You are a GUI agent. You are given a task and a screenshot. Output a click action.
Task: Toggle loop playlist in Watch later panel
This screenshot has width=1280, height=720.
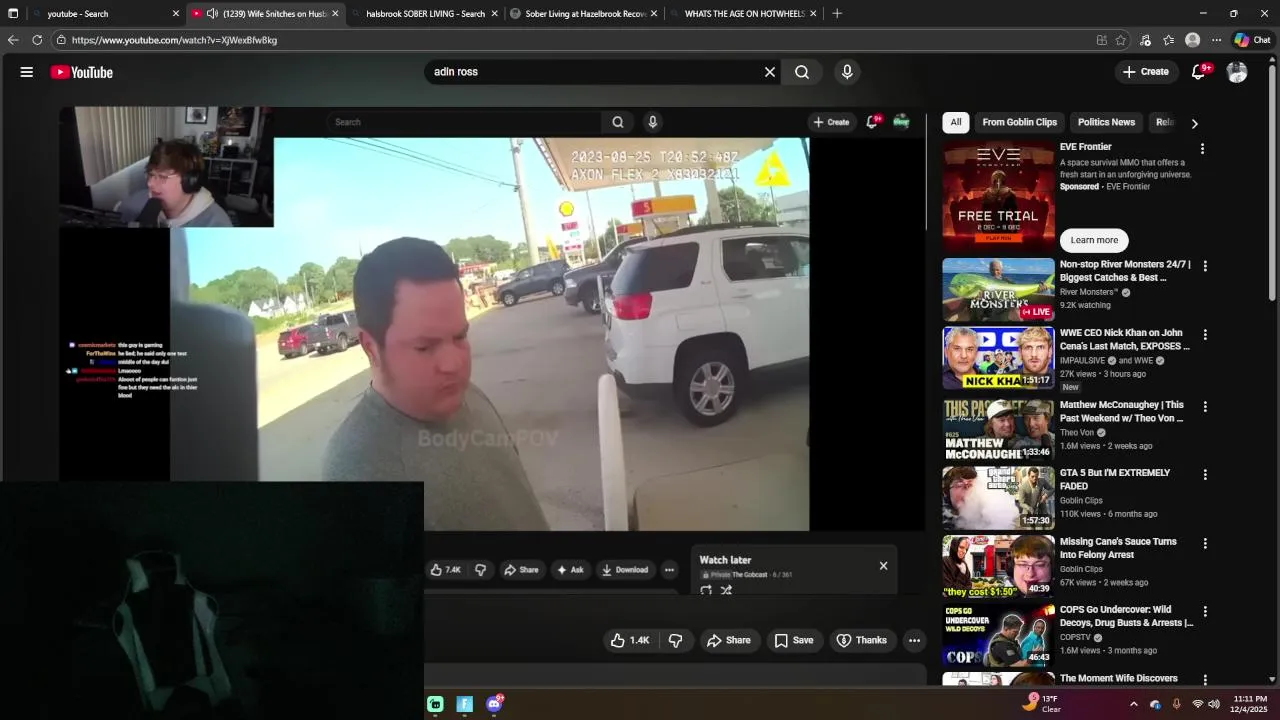point(706,590)
